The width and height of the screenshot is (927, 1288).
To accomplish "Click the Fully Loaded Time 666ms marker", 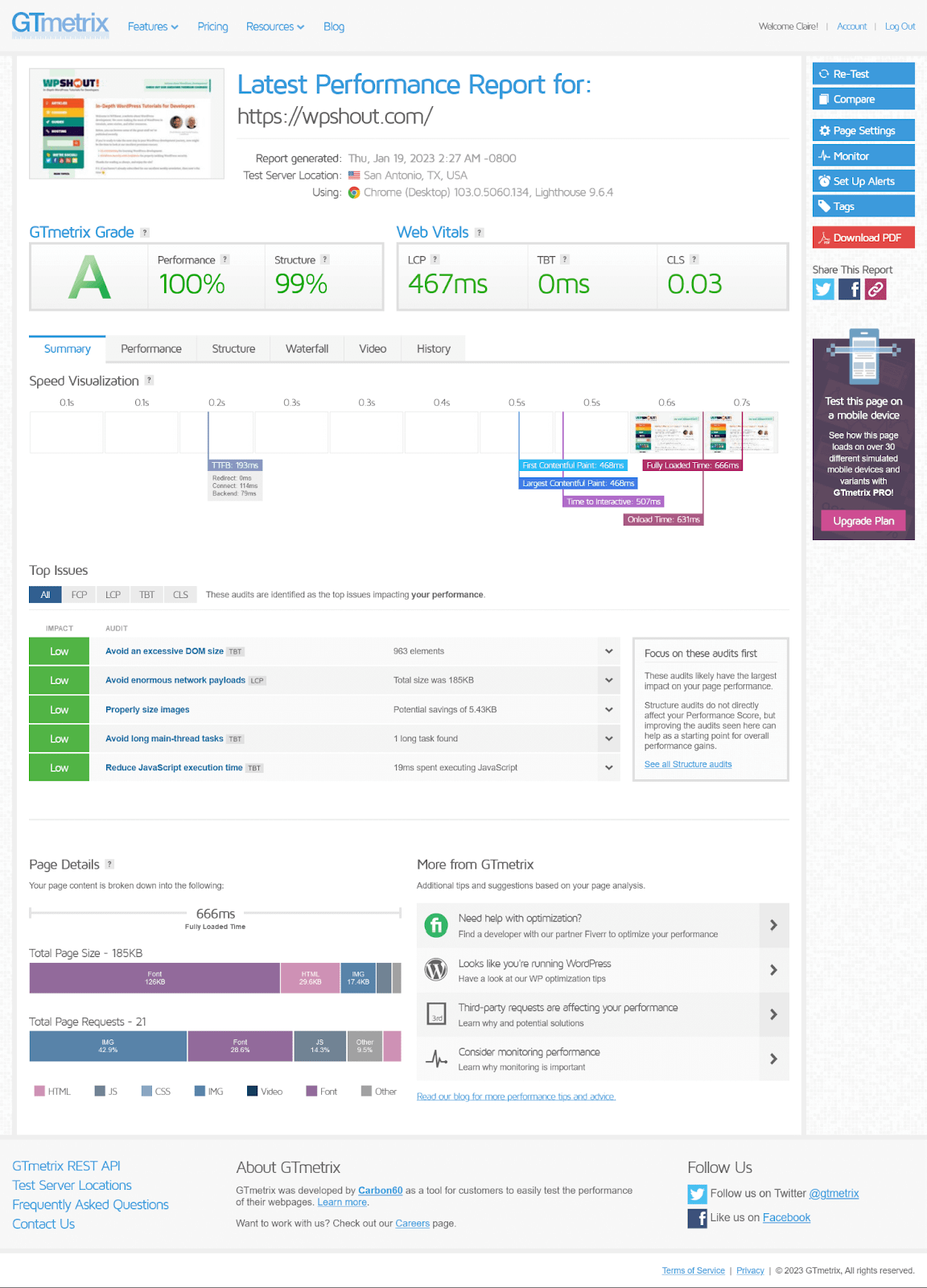I will [692, 465].
